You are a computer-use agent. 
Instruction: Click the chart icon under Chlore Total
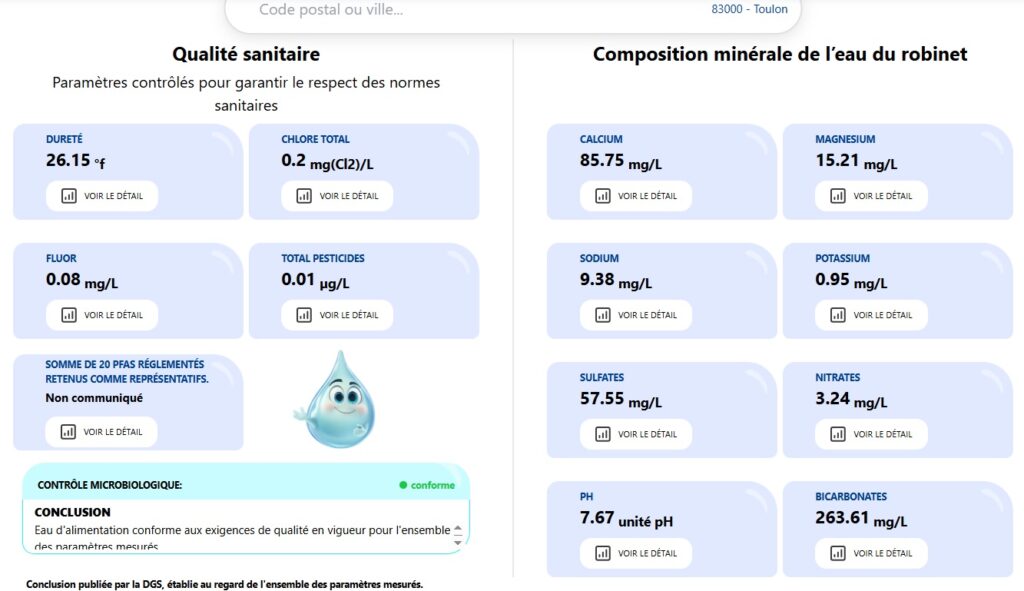click(305, 196)
